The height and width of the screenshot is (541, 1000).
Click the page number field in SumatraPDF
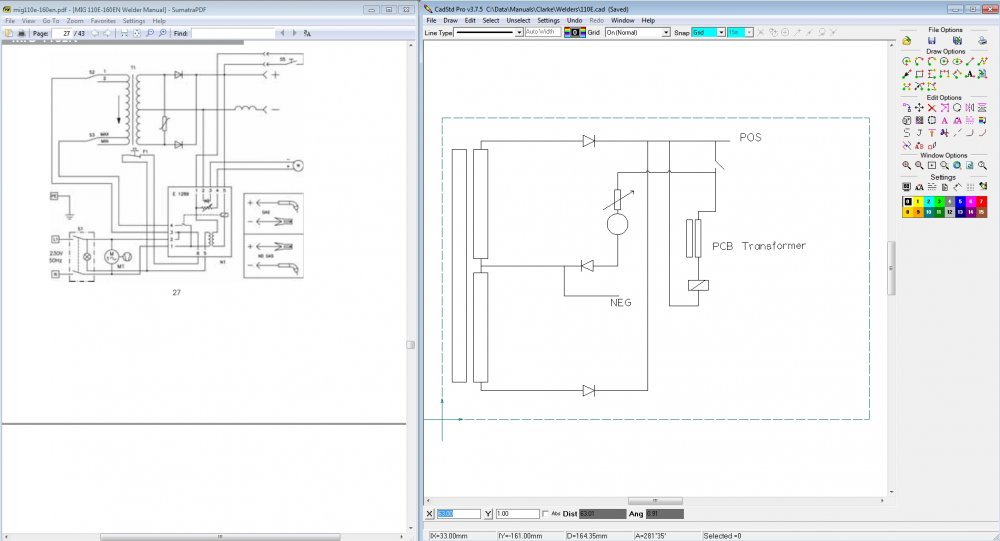point(61,33)
